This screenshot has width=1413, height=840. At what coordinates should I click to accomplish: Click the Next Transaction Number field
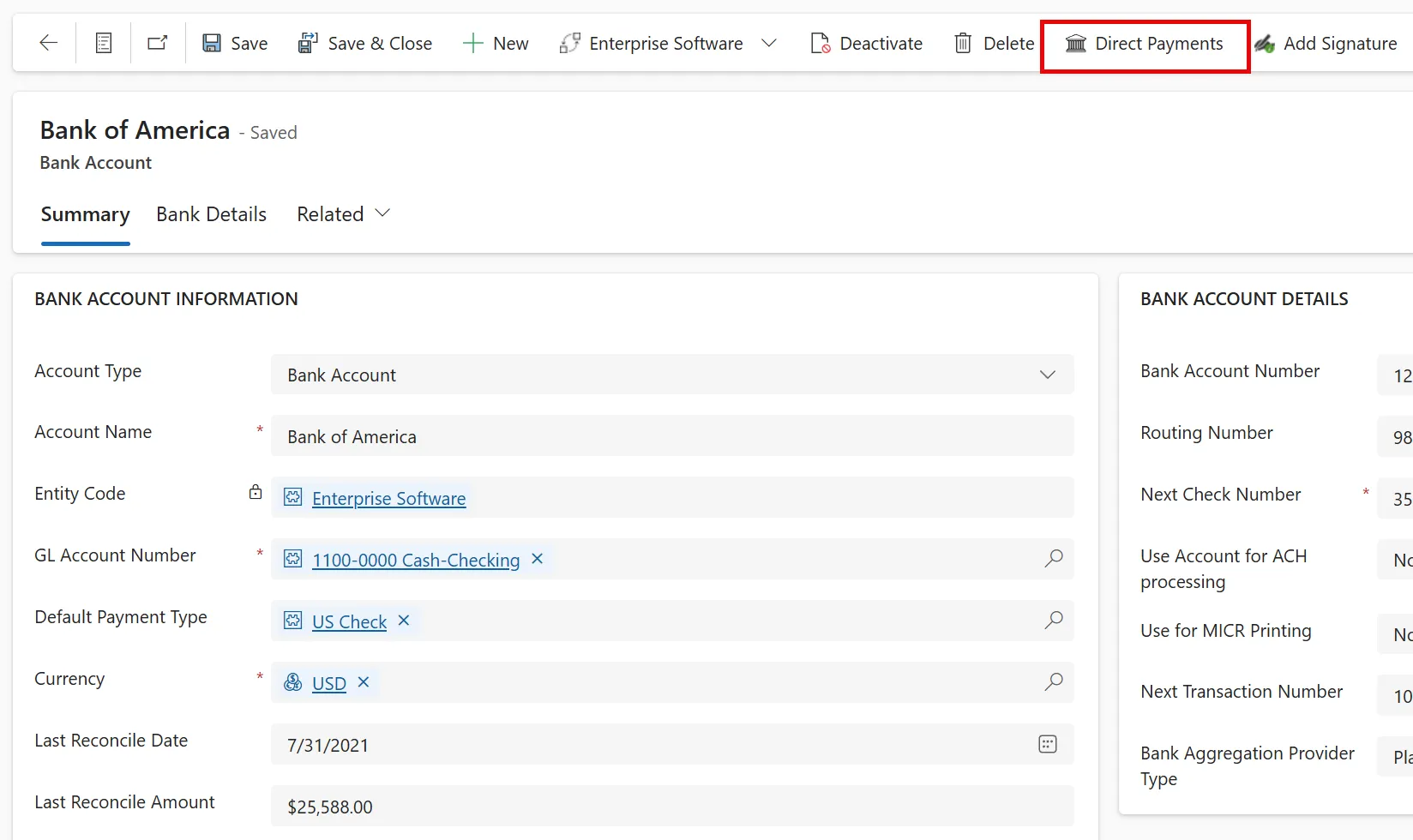pos(1395,696)
